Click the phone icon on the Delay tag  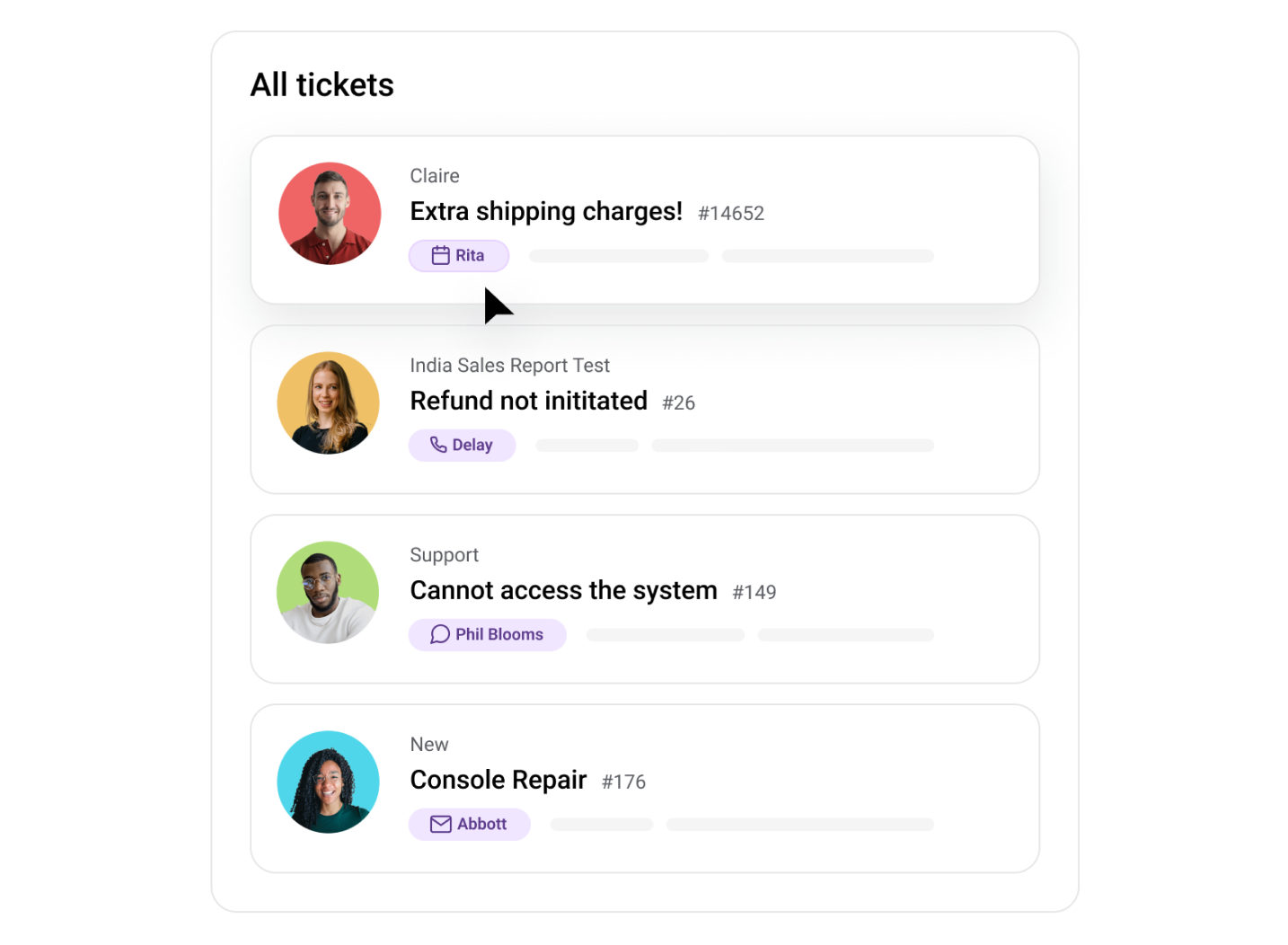click(x=437, y=445)
